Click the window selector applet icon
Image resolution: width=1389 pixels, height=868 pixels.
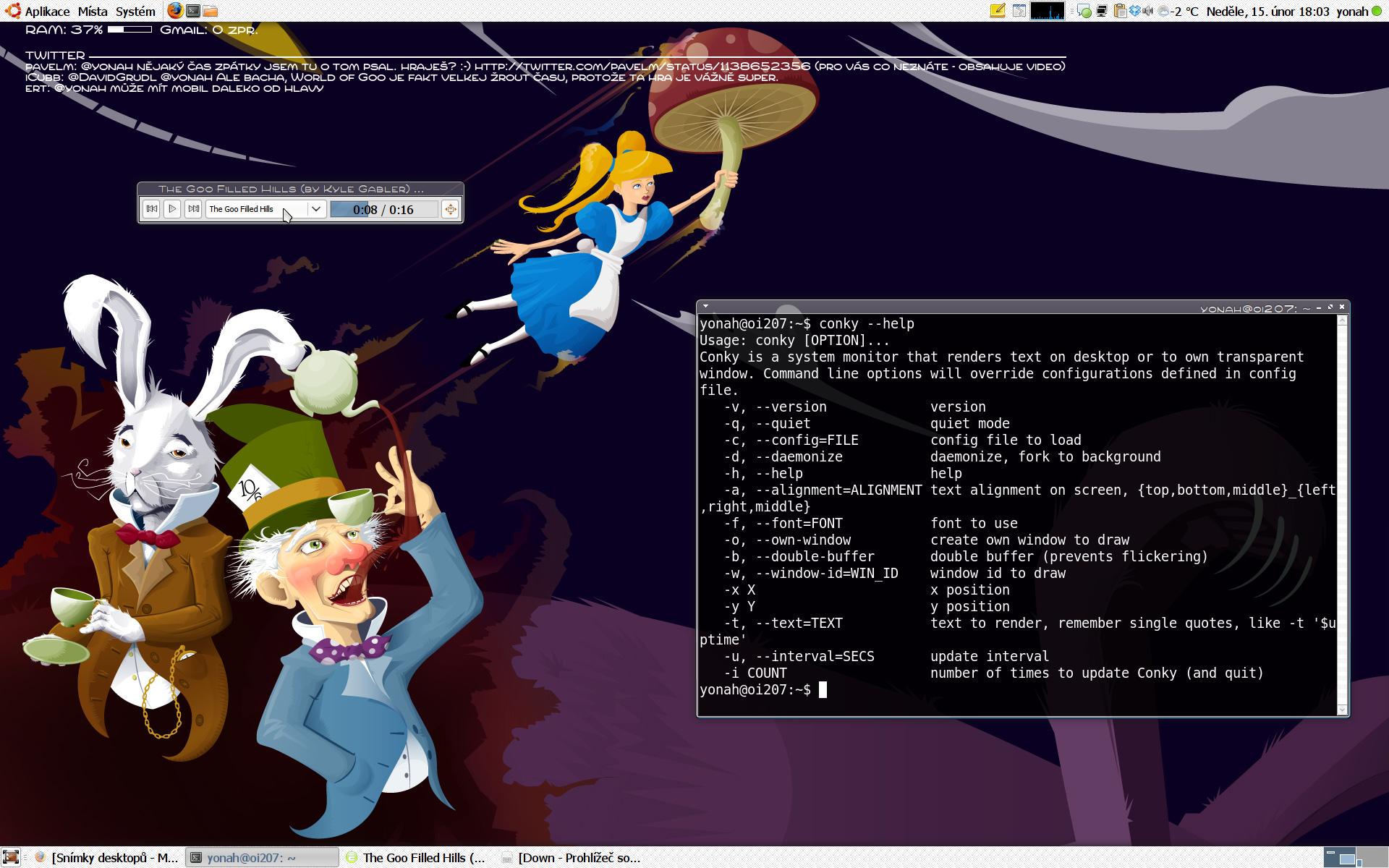[x=1019, y=11]
